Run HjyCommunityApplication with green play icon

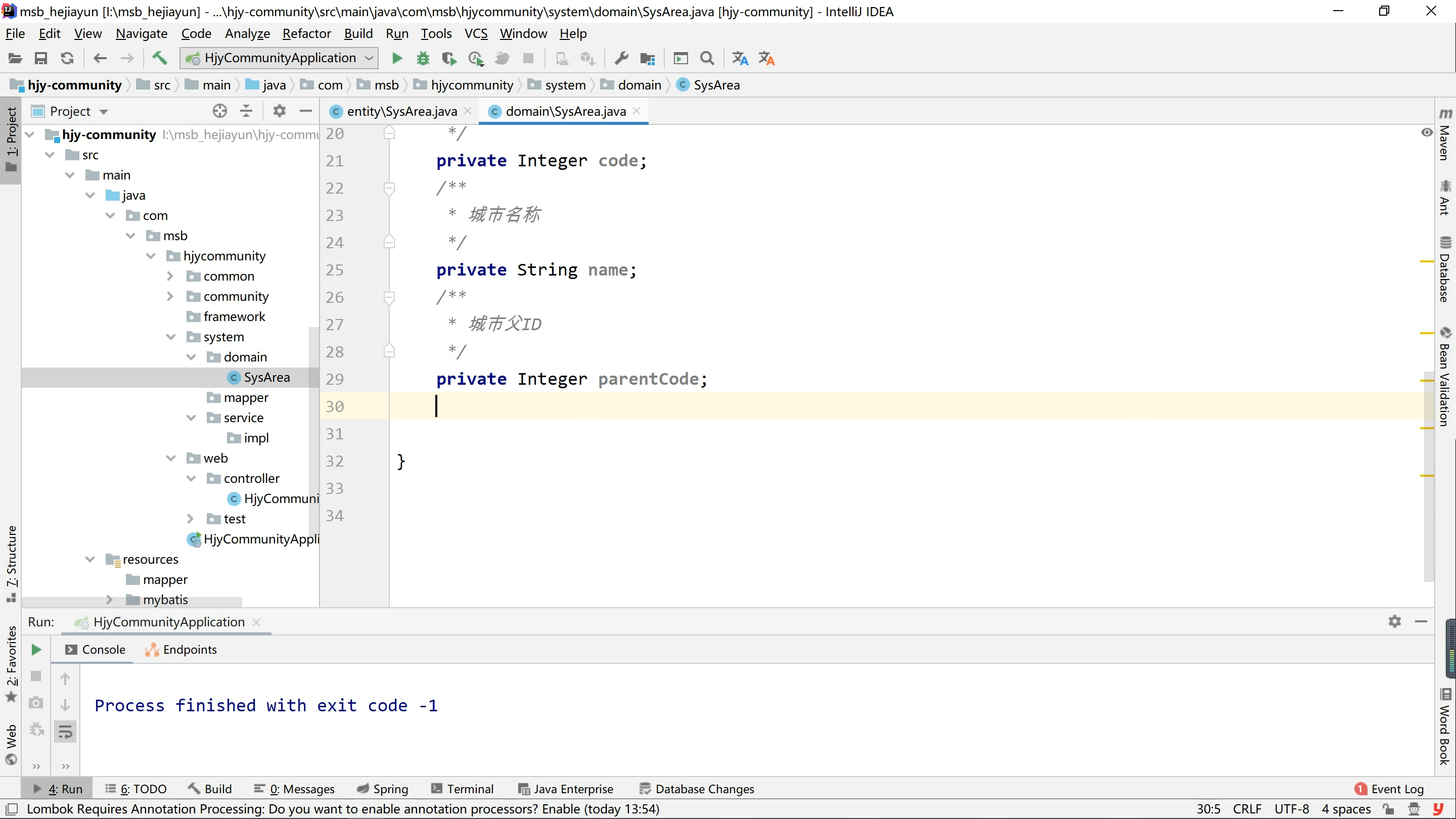[x=397, y=58]
